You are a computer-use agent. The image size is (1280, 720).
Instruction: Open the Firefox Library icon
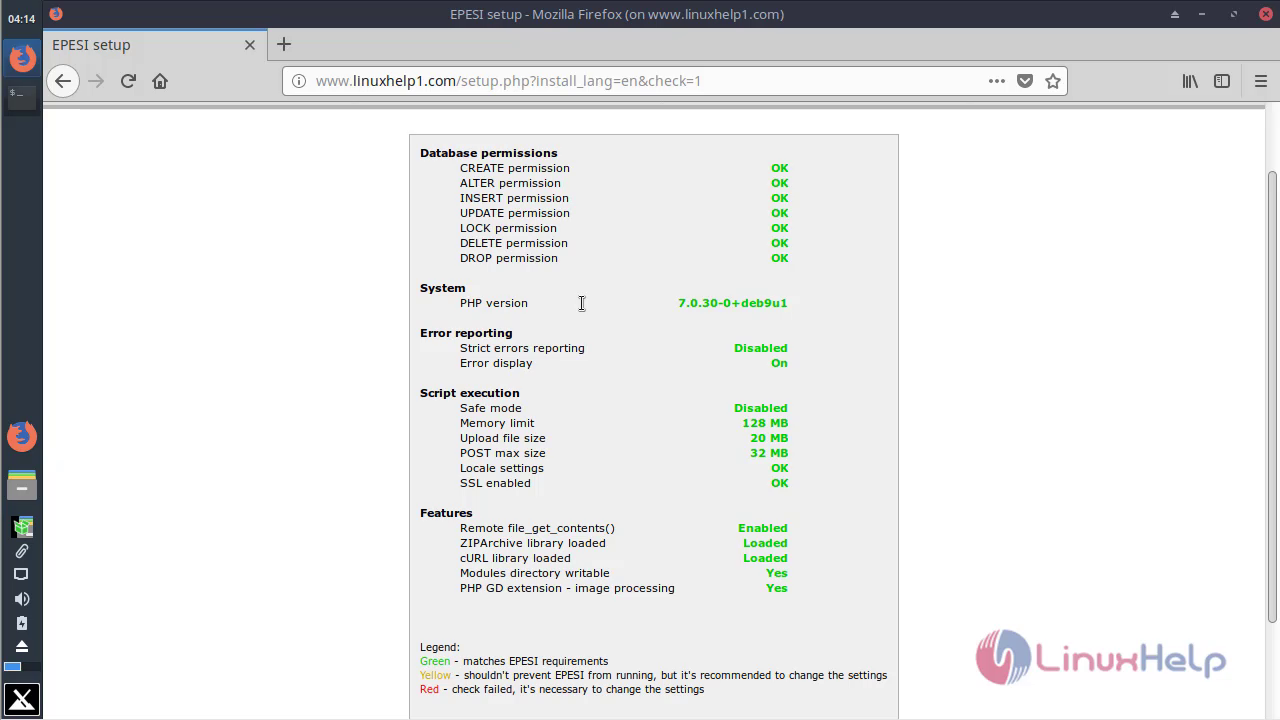pyautogui.click(x=1190, y=81)
